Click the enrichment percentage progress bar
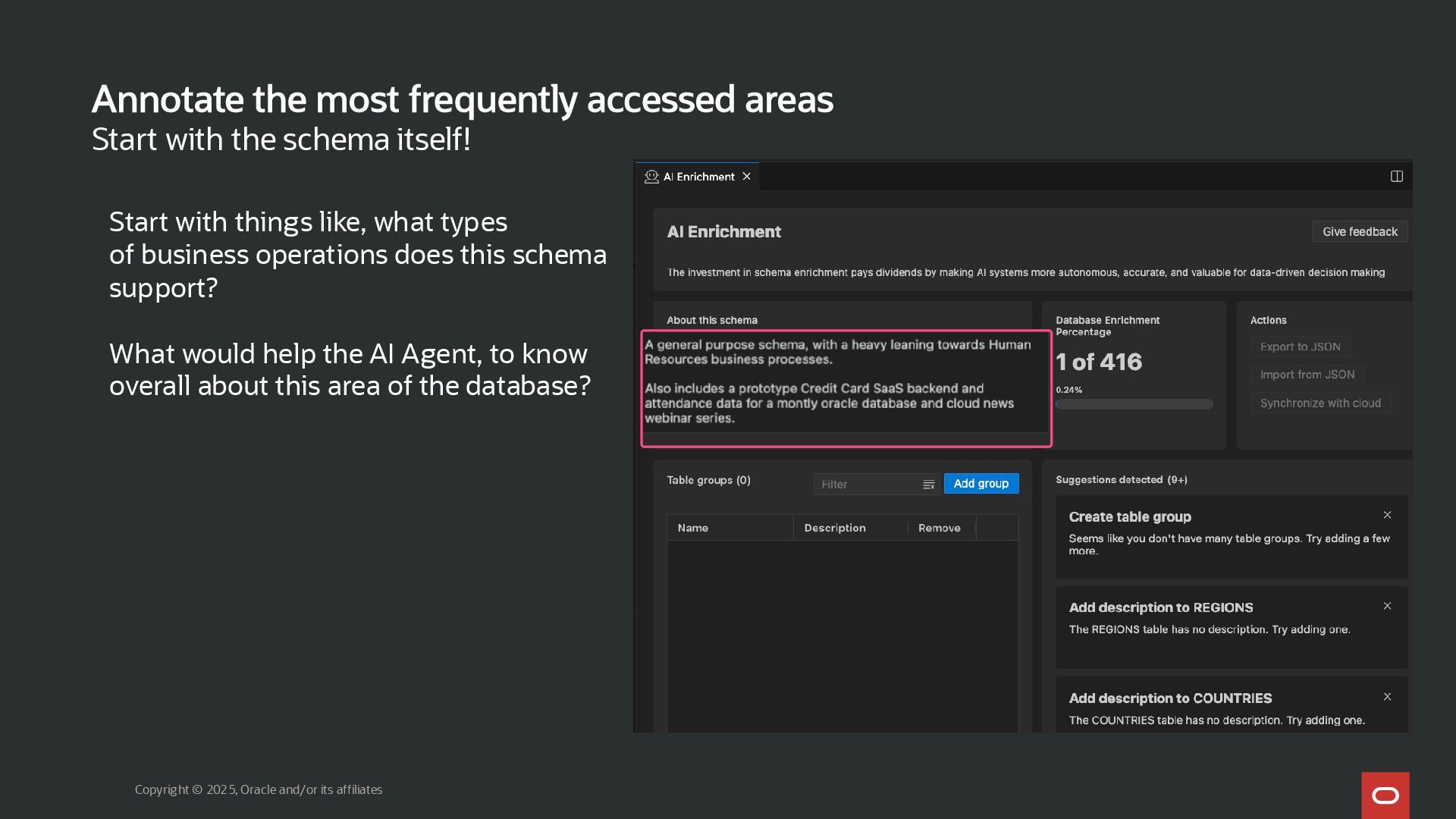Screen dimensions: 1456x819 [1134, 405]
